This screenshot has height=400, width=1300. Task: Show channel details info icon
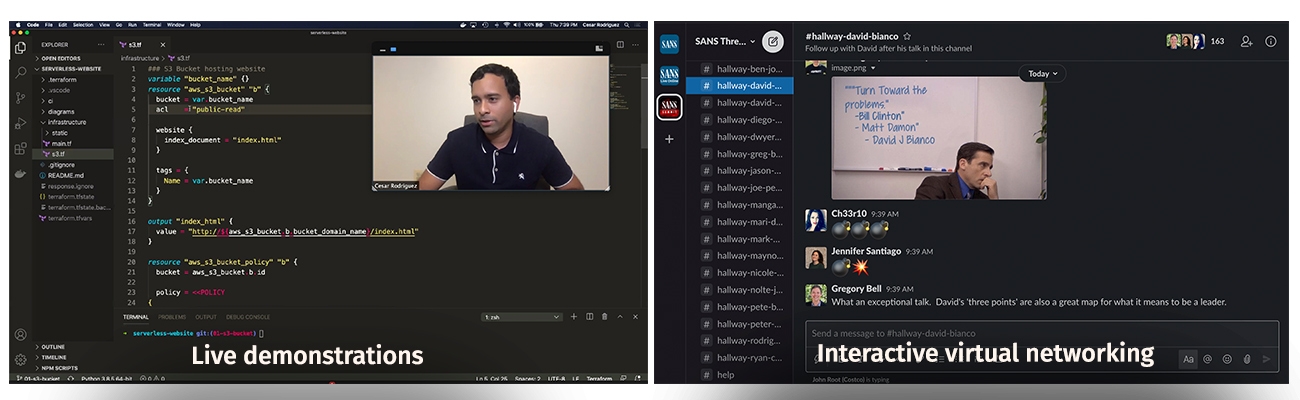point(1271,41)
